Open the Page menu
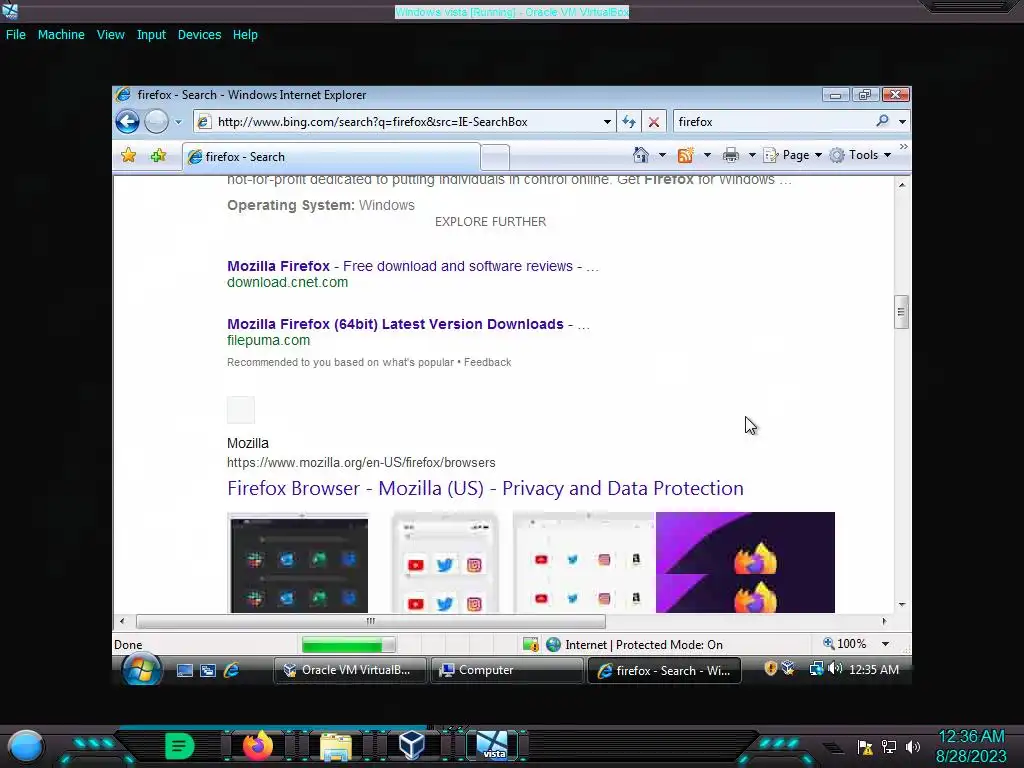Viewport: 1024px width, 768px height. pos(792,155)
